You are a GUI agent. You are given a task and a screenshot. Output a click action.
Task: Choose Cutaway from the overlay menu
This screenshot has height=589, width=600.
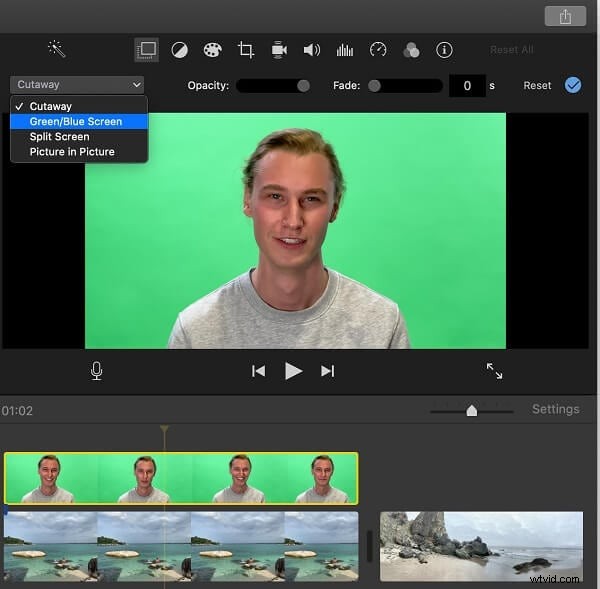[79, 106]
